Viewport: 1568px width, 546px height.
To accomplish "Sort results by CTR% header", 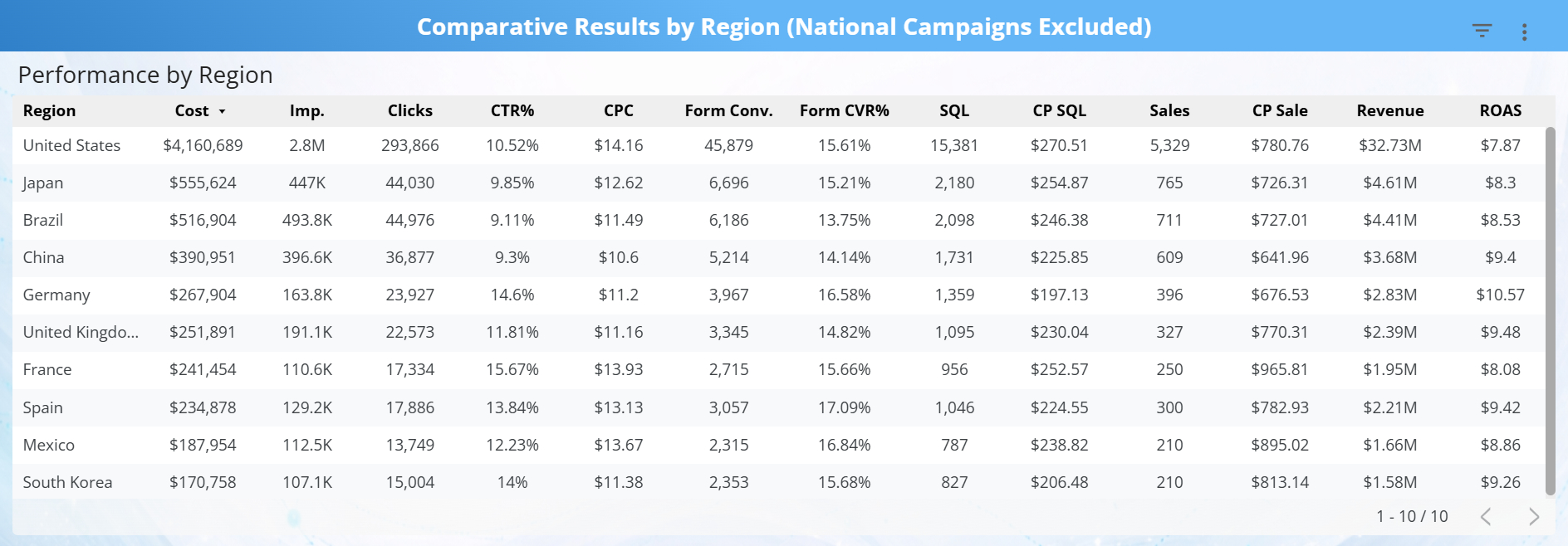I will tap(512, 110).
